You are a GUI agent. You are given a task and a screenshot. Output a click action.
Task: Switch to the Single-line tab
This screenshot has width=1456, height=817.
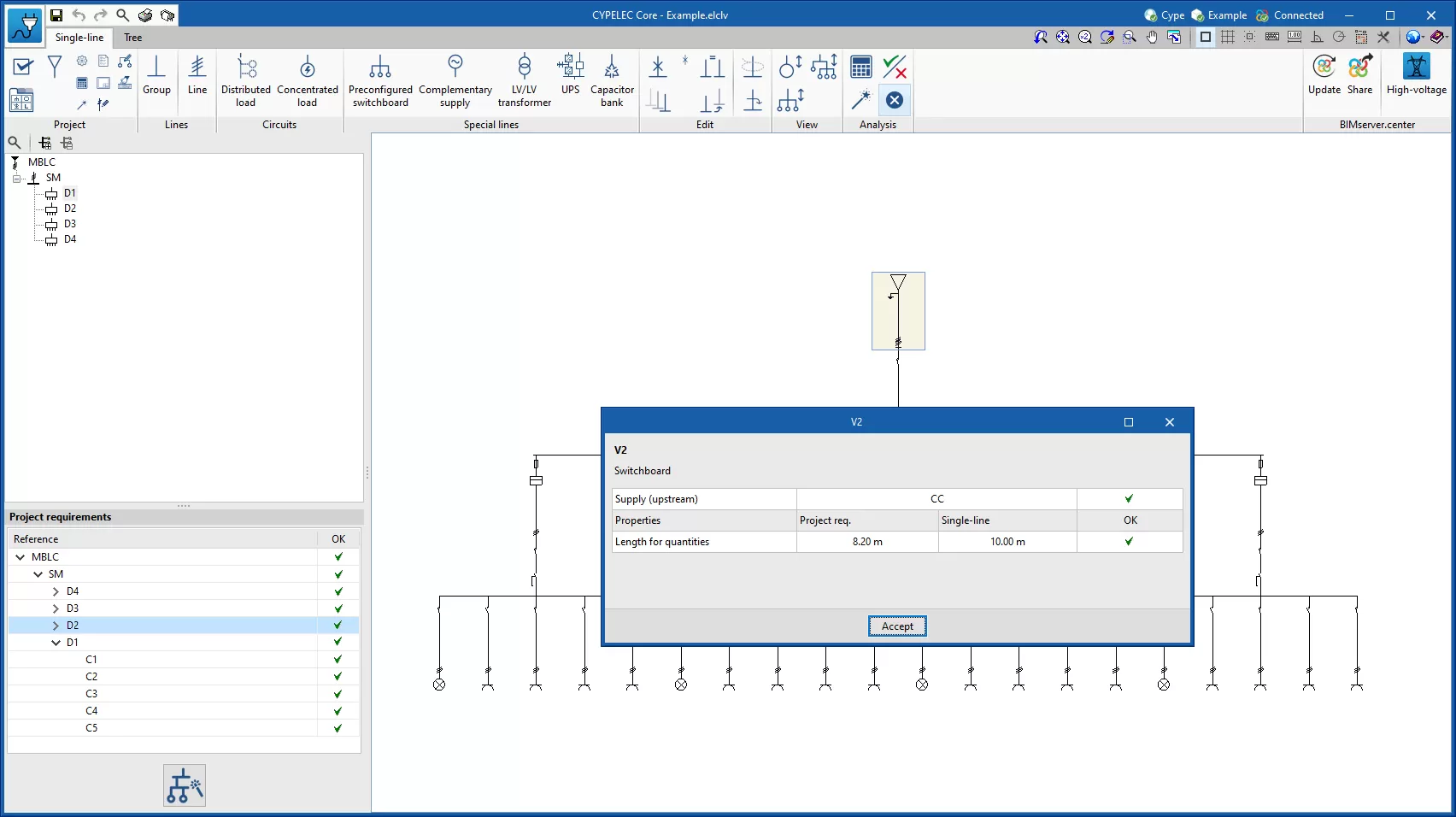coord(79,38)
